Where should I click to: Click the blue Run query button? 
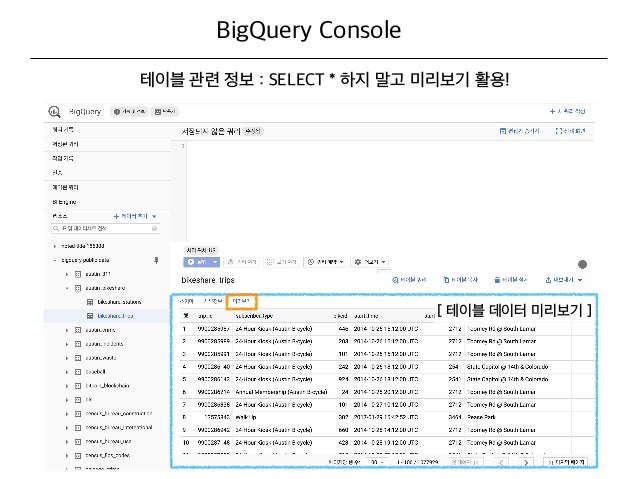click(x=197, y=262)
